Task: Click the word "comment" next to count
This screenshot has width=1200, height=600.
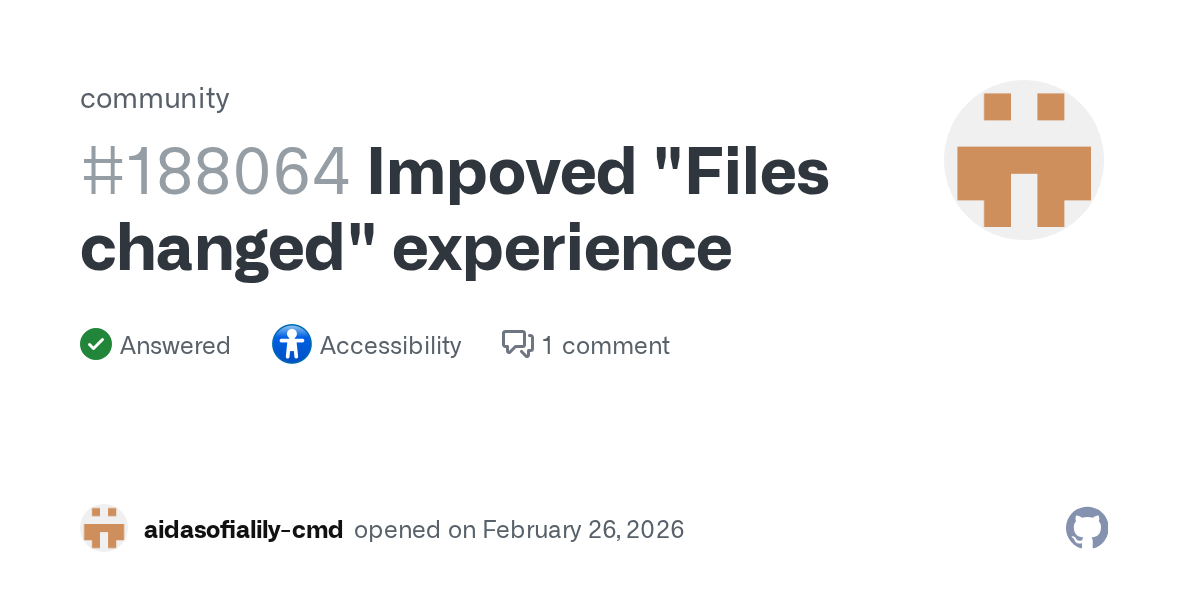Action: [615, 346]
